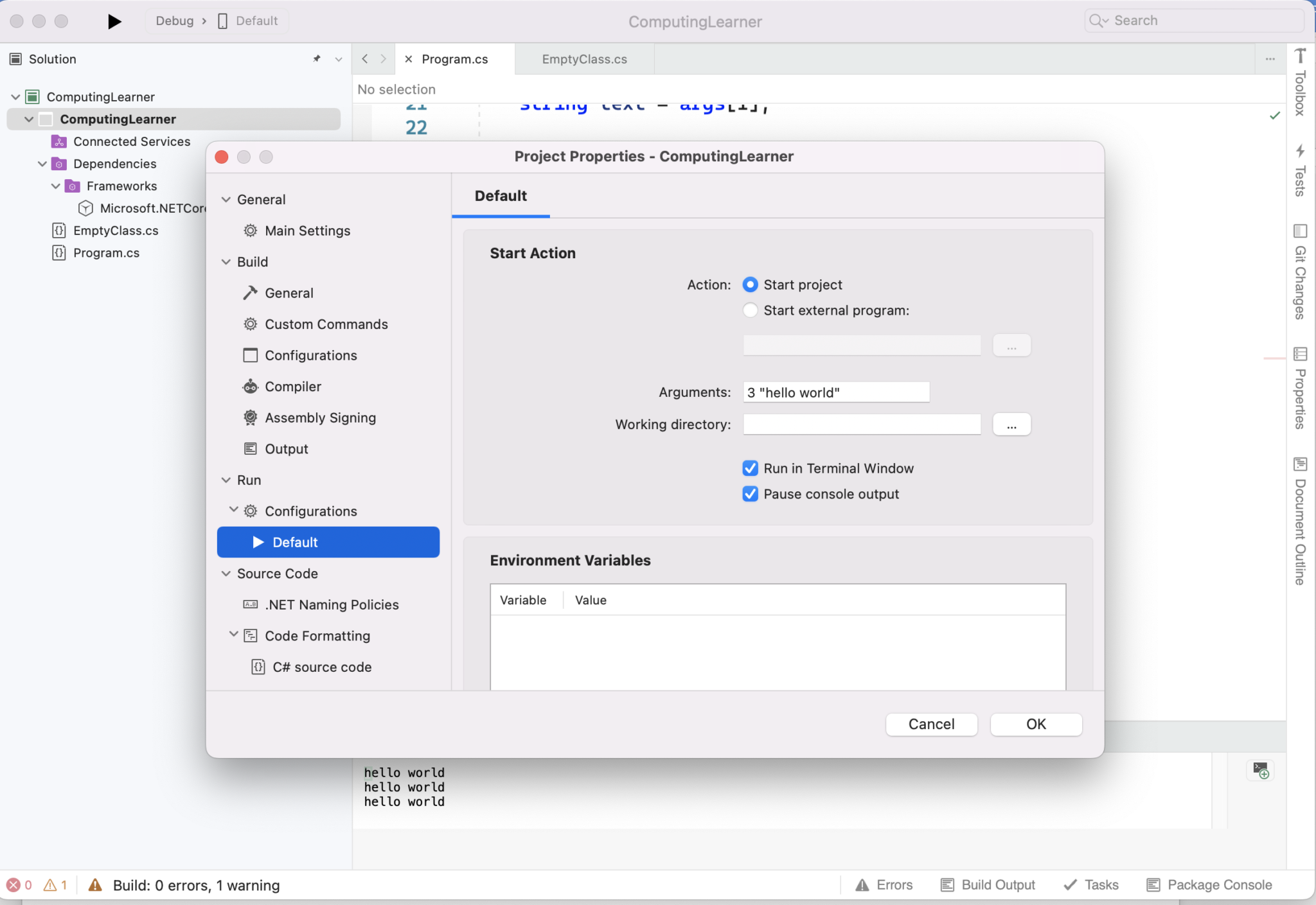Click the Default run target selector

click(256, 21)
